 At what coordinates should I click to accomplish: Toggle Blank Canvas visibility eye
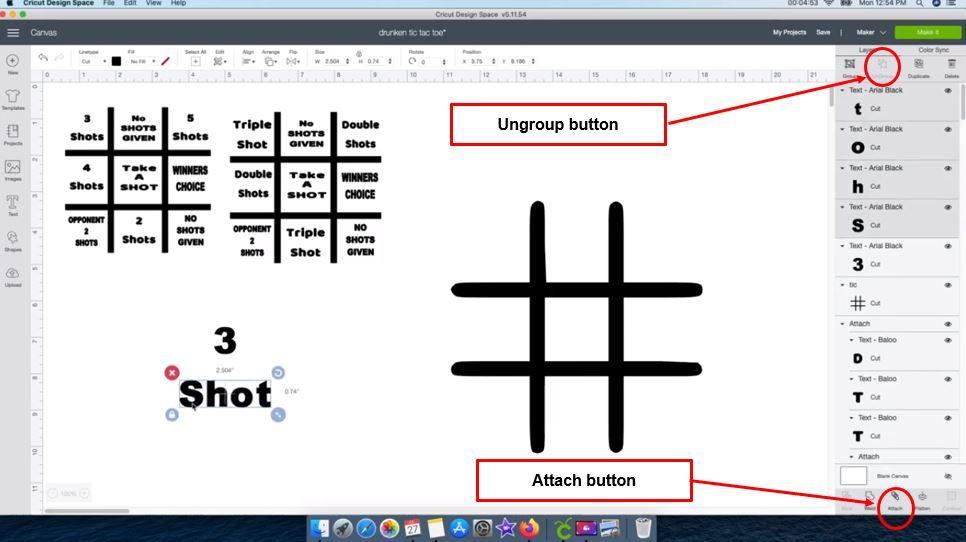948,476
